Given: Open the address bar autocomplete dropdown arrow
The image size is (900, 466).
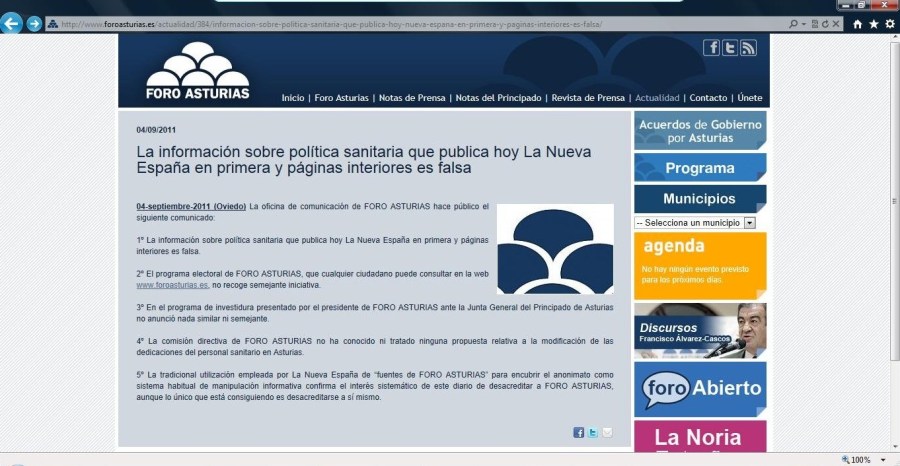Looking at the screenshot, I should (x=804, y=24).
